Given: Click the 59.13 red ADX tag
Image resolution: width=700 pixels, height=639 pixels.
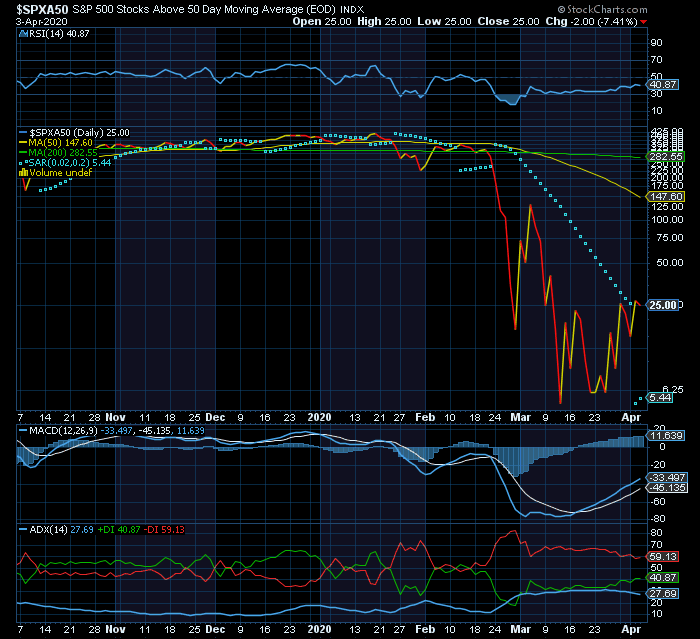Looking at the screenshot, I should 663,556.
